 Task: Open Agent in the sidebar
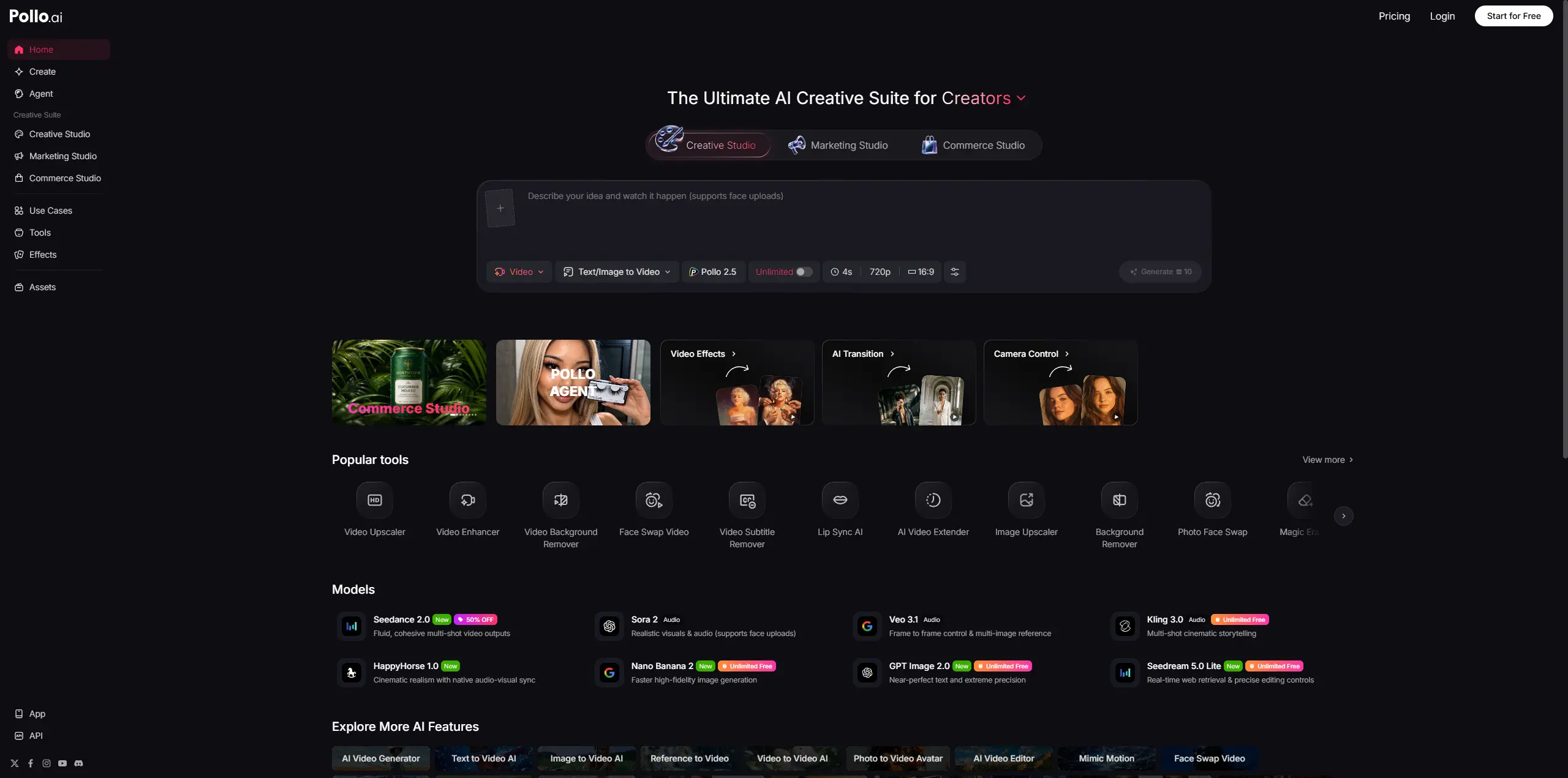[x=59, y=94]
